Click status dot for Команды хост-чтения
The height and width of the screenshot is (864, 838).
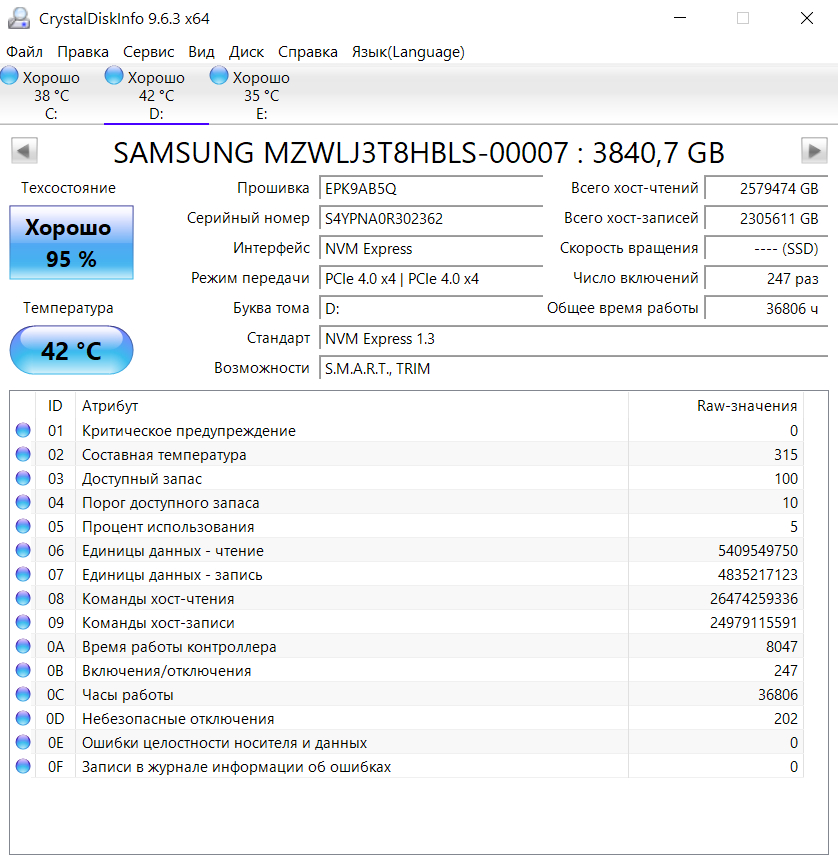[23, 598]
